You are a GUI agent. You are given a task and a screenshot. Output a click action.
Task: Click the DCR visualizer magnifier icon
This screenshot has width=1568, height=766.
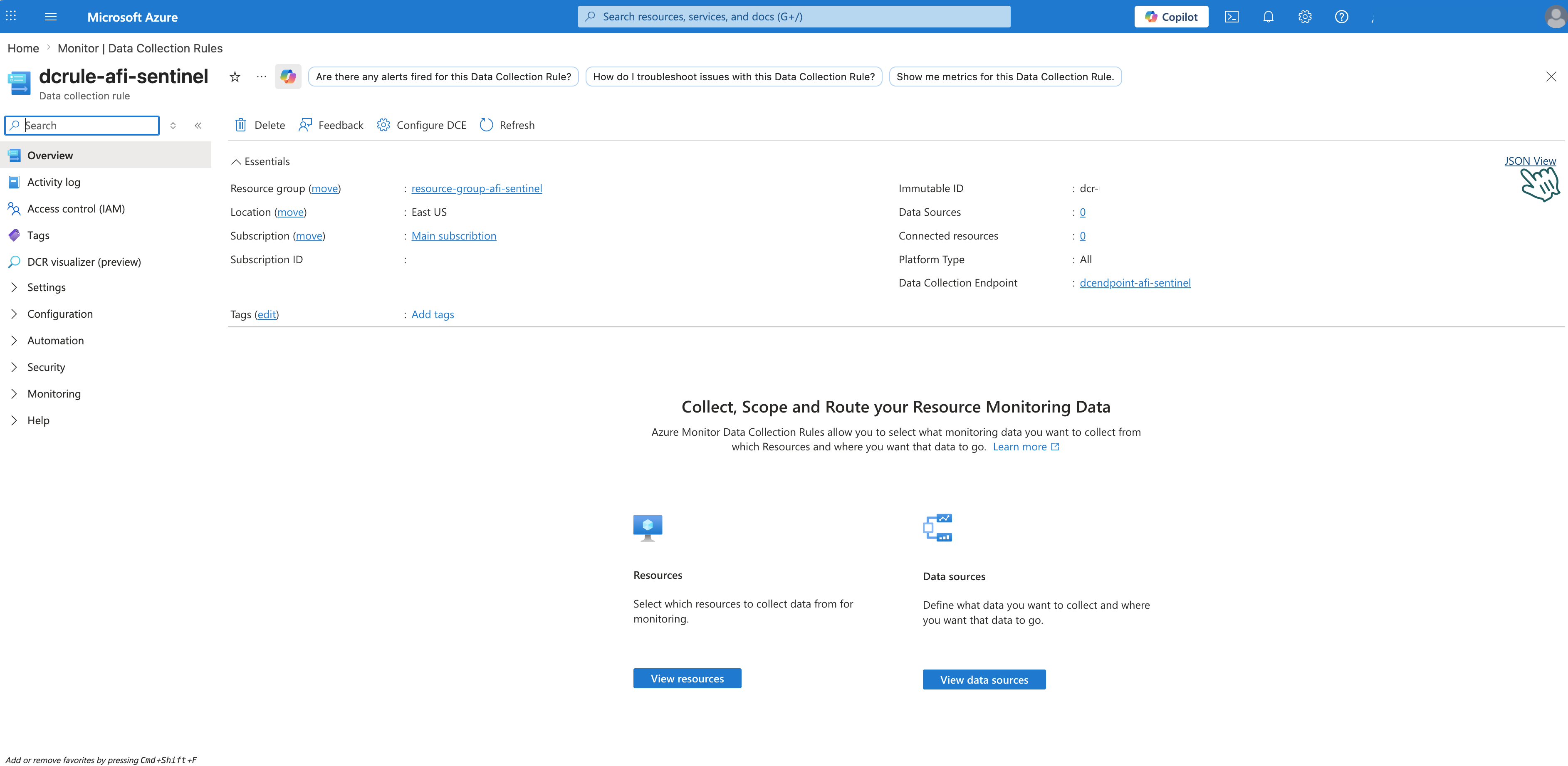(14, 262)
